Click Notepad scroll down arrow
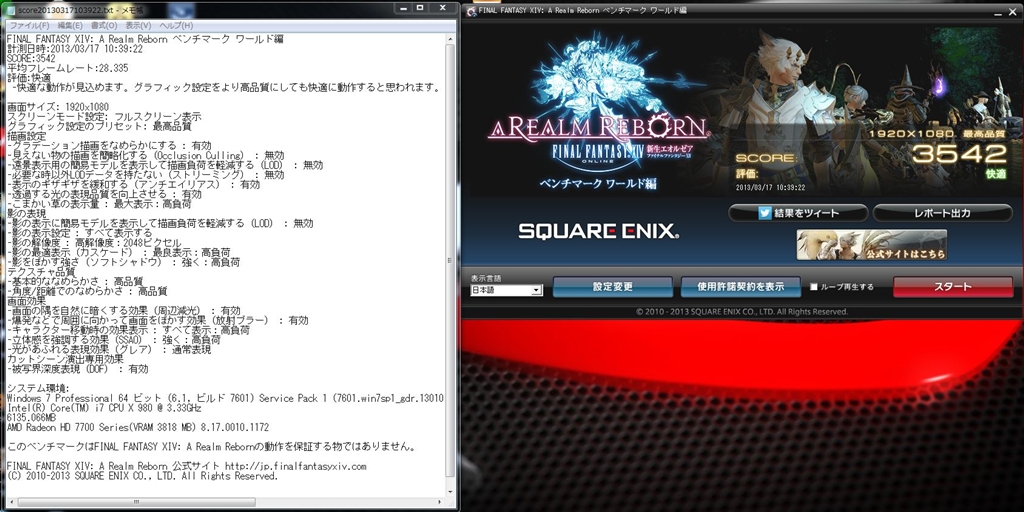This screenshot has width=1024, height=512. pyautogui.click(x=449, y=492)
